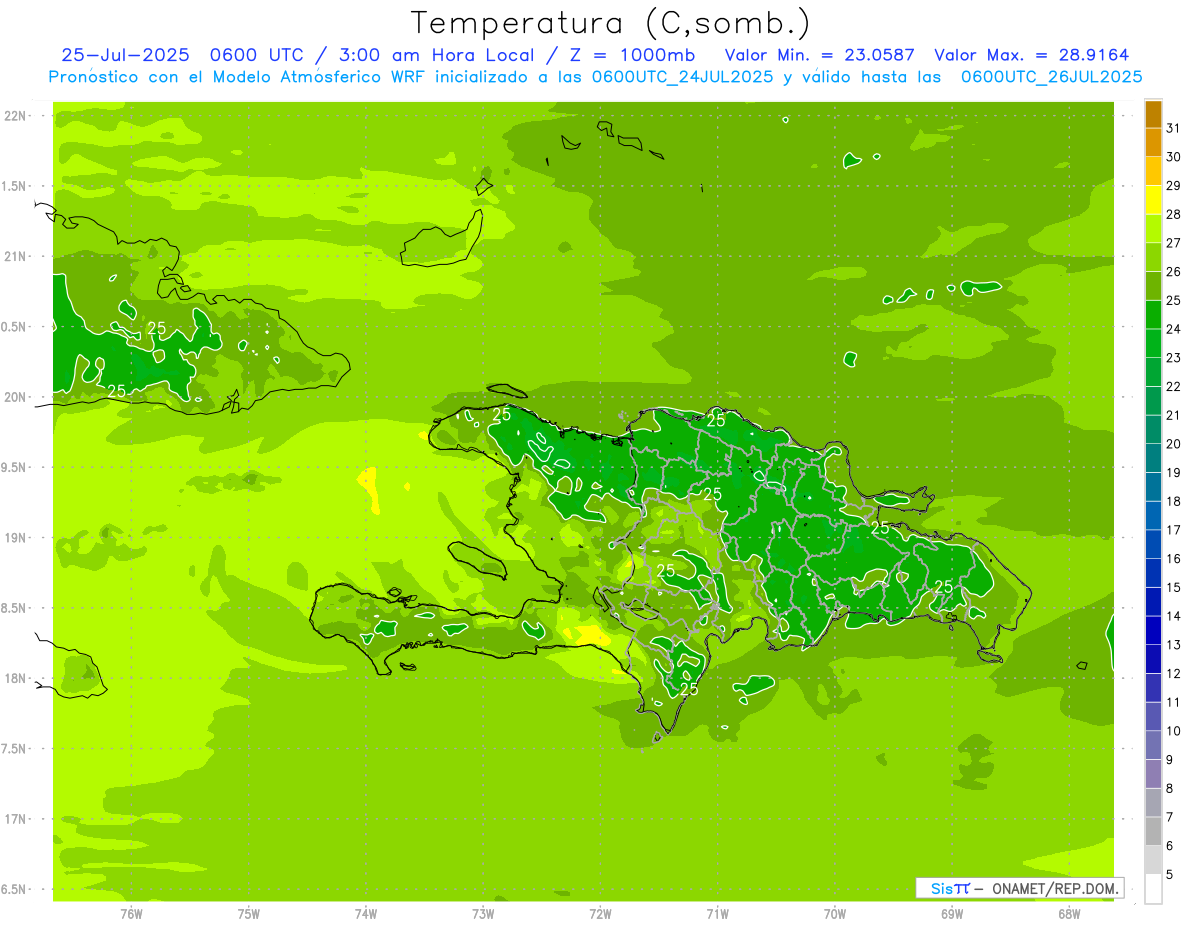This screenshot has width=1200, height=927.
Task: Click the '75W' longitude label
Action: [x=249, y=914]
